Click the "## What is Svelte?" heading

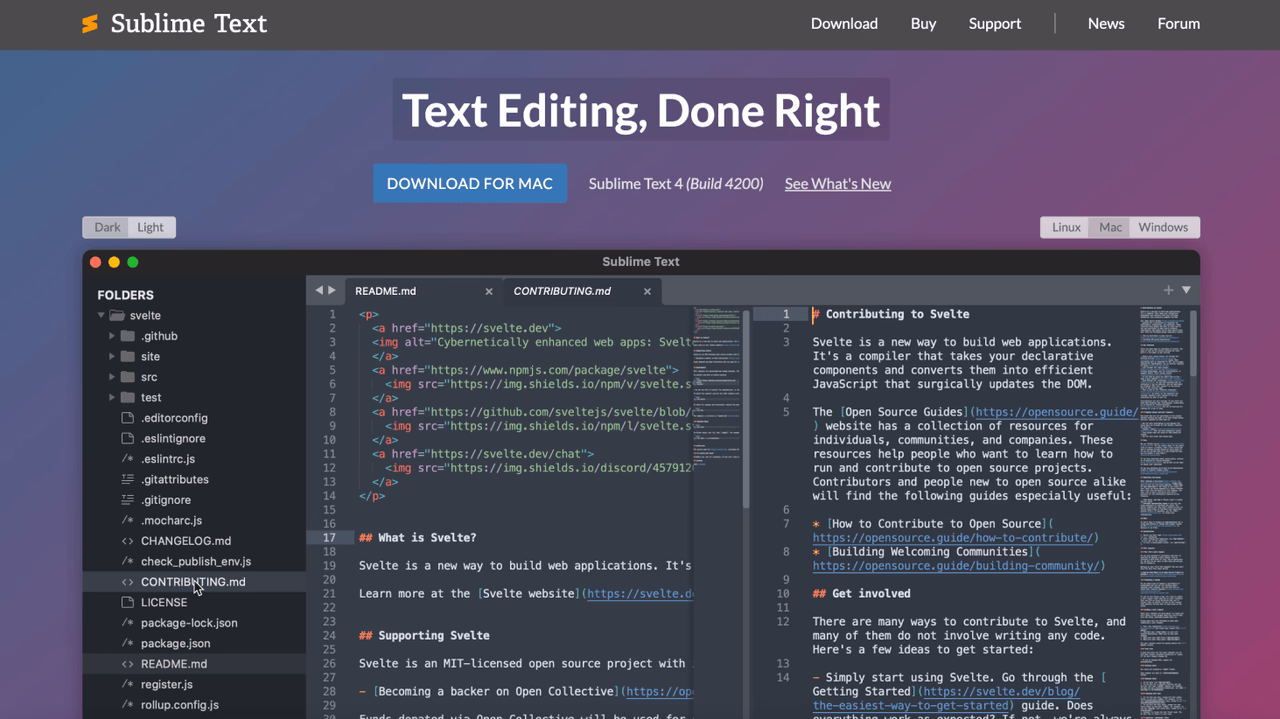click(418, 538)
